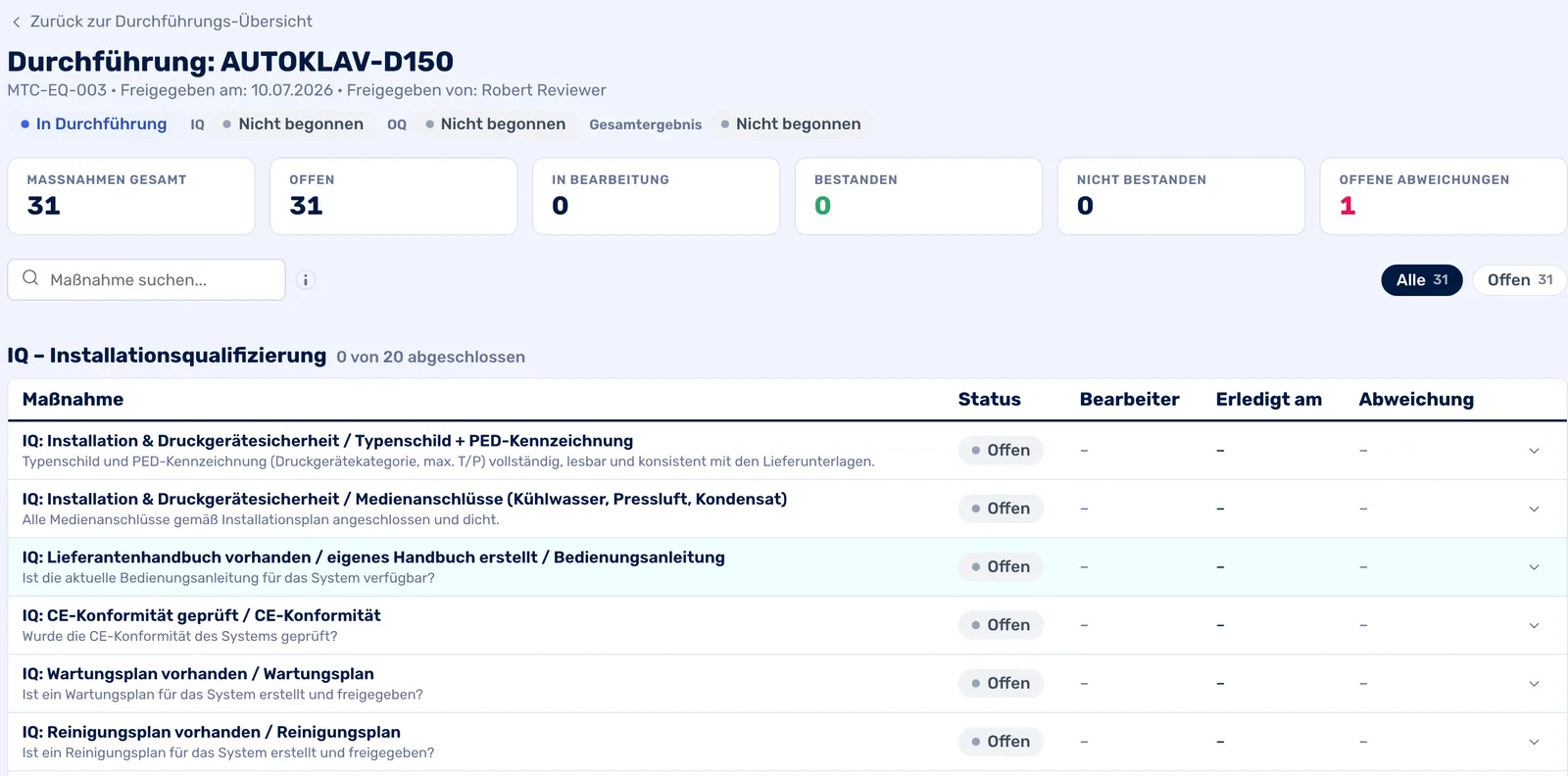Click the Maßnahme column header

(73, 400)
